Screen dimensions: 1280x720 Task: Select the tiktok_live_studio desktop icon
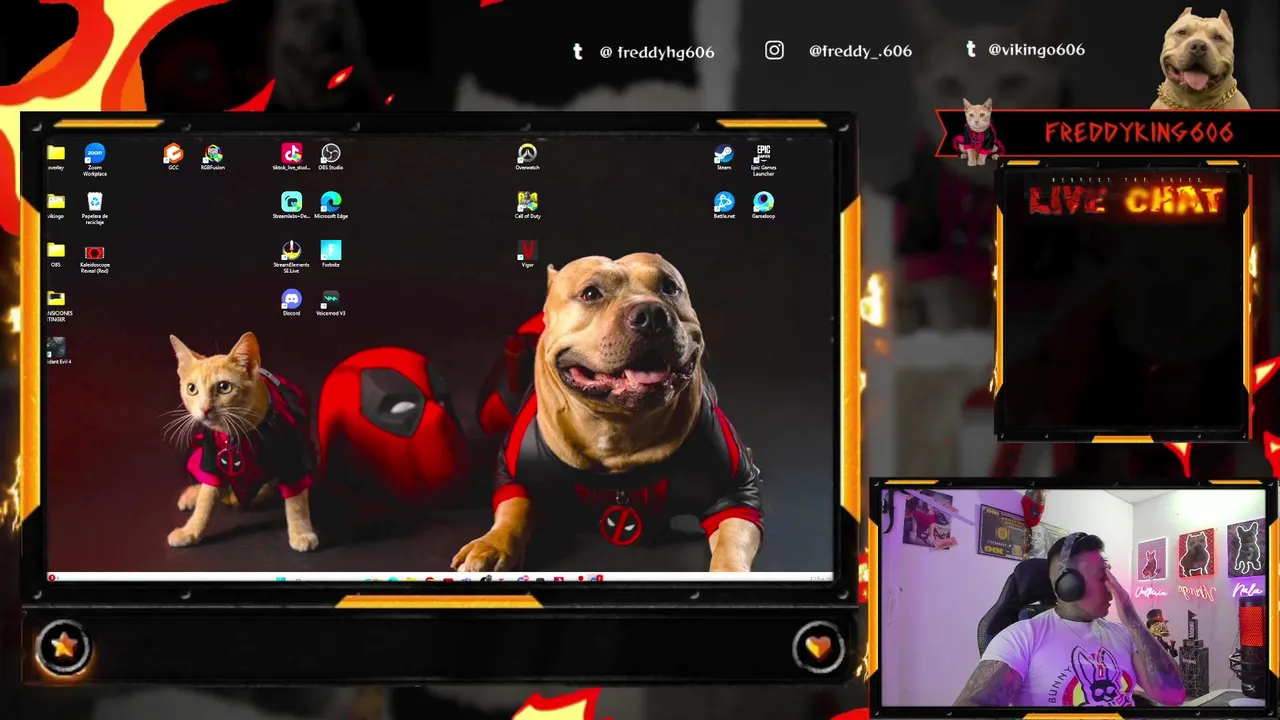pyautogui.click(x=291, y=157)
